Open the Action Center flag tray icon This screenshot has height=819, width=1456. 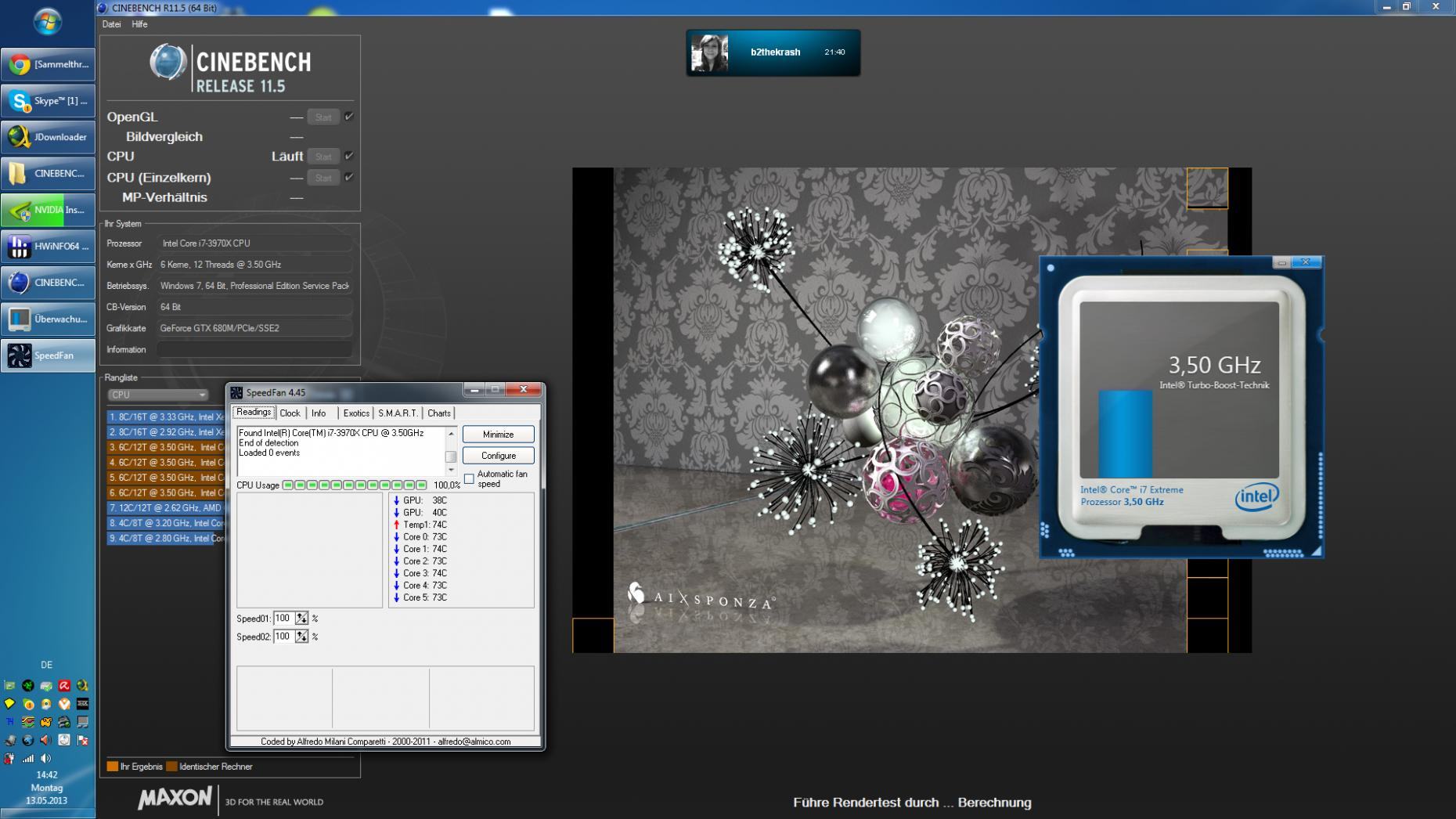click(82, 740)
